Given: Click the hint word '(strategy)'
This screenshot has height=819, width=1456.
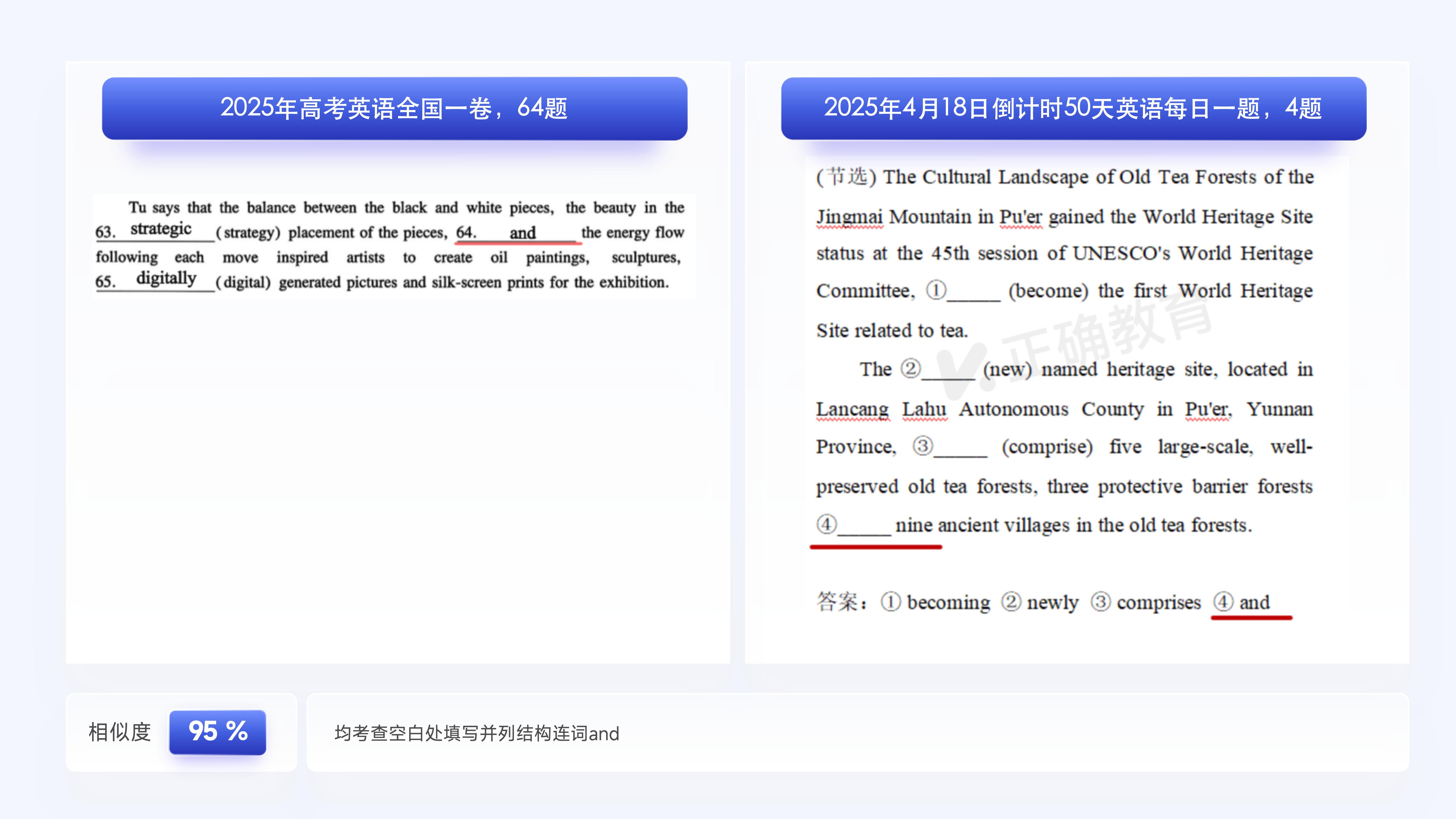Looking at the screenshot, I should pyautogui.click(x=248, y=233).
